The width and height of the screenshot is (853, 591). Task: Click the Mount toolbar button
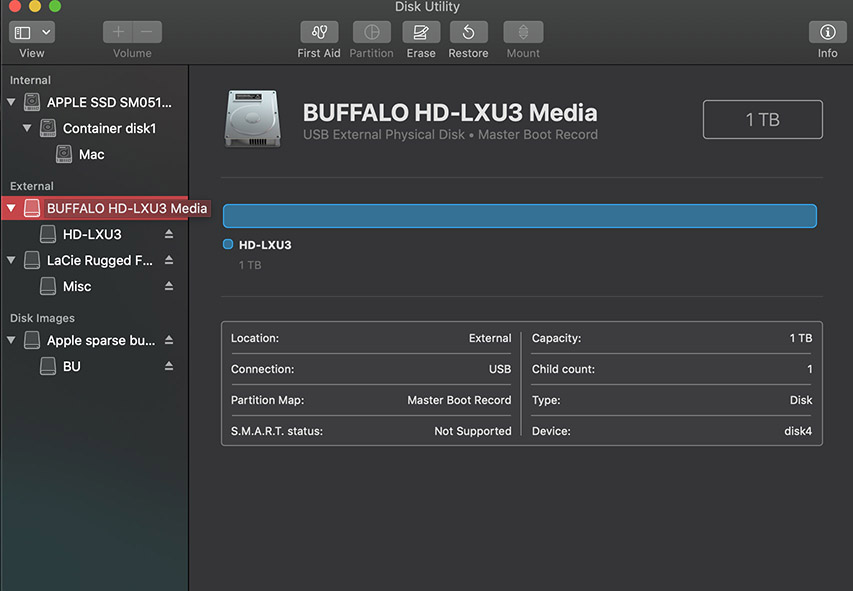click(x=523, y=33)
